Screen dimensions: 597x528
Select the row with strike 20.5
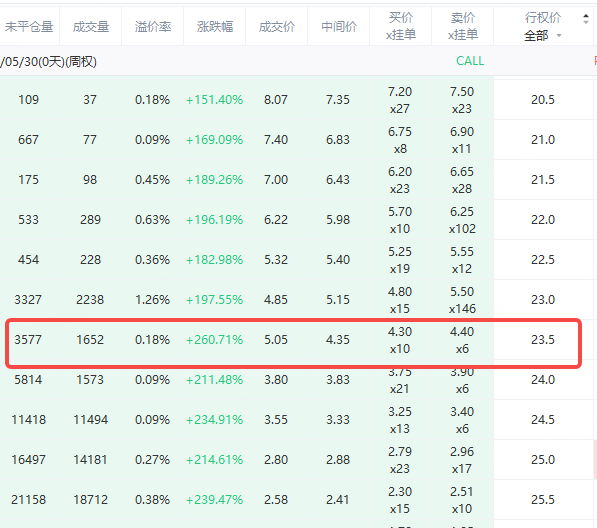click(298, 100)
